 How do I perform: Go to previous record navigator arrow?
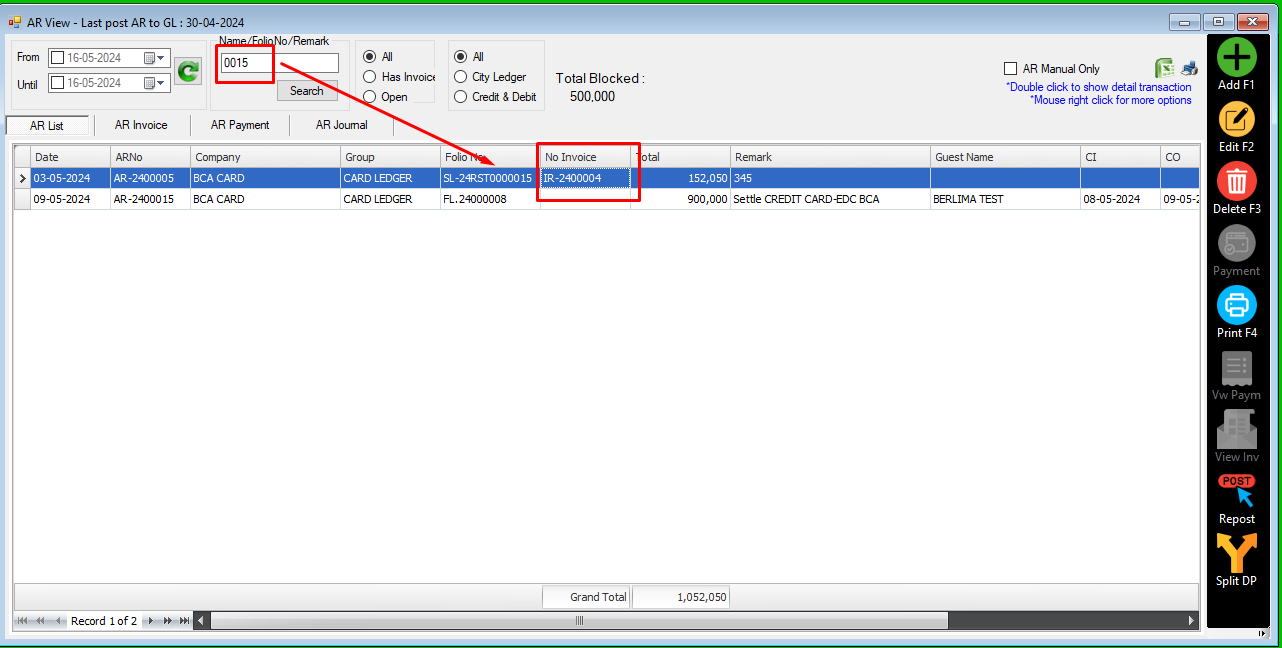(58, 621)
